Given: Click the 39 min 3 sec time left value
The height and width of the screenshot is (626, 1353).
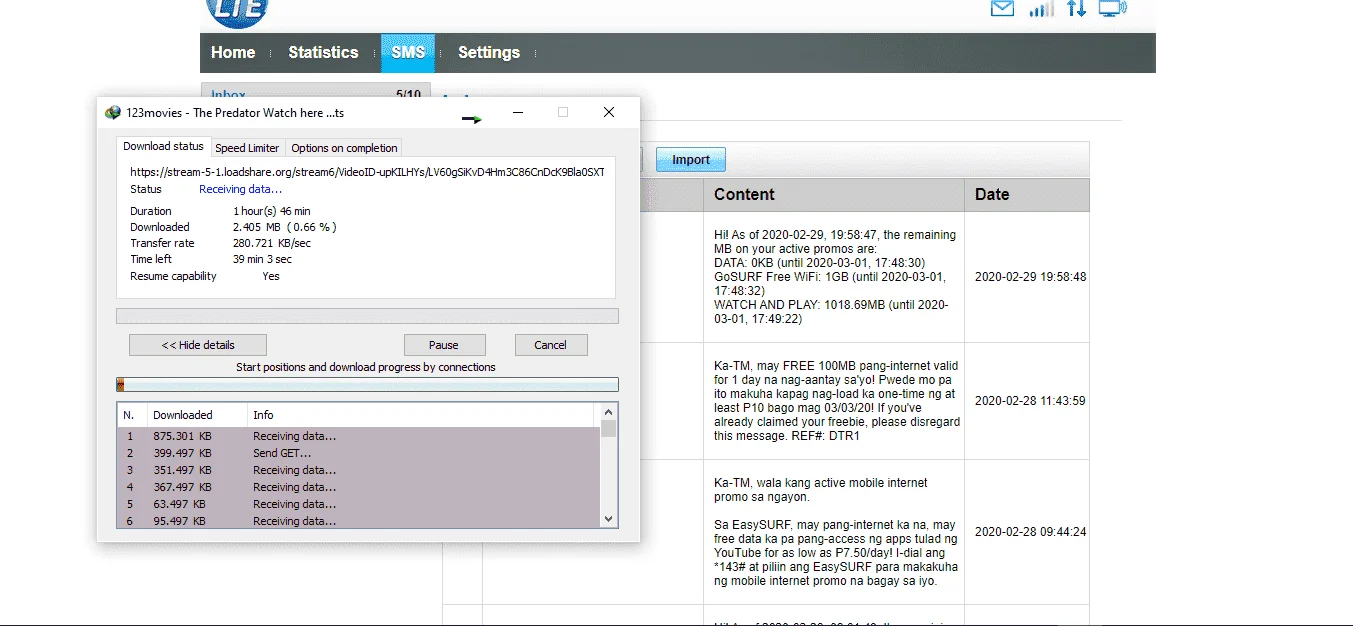Looking at the screenshot, I should pyautogui.click(x=265, y=259).
